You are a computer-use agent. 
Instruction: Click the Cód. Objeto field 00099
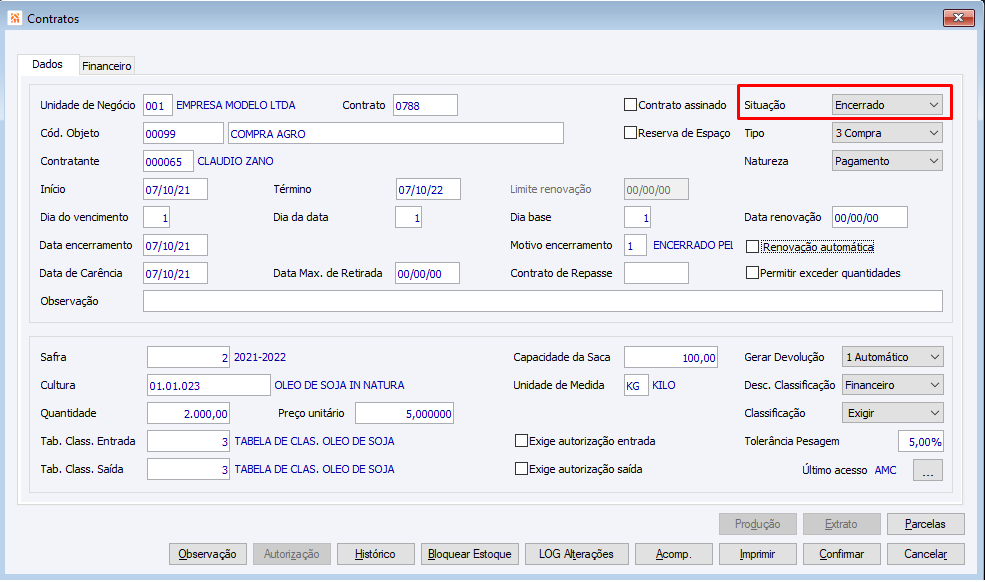pos(183,133)
